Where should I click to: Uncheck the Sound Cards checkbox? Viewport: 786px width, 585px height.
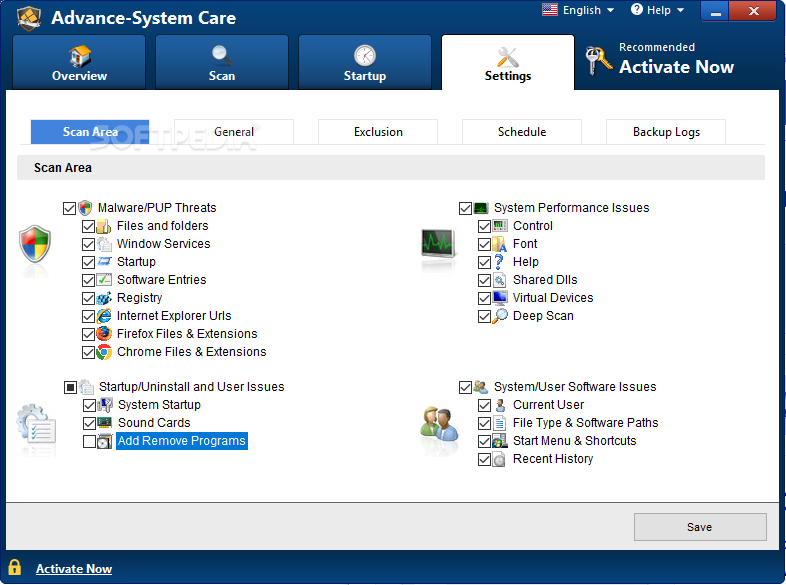pos(89,424)
